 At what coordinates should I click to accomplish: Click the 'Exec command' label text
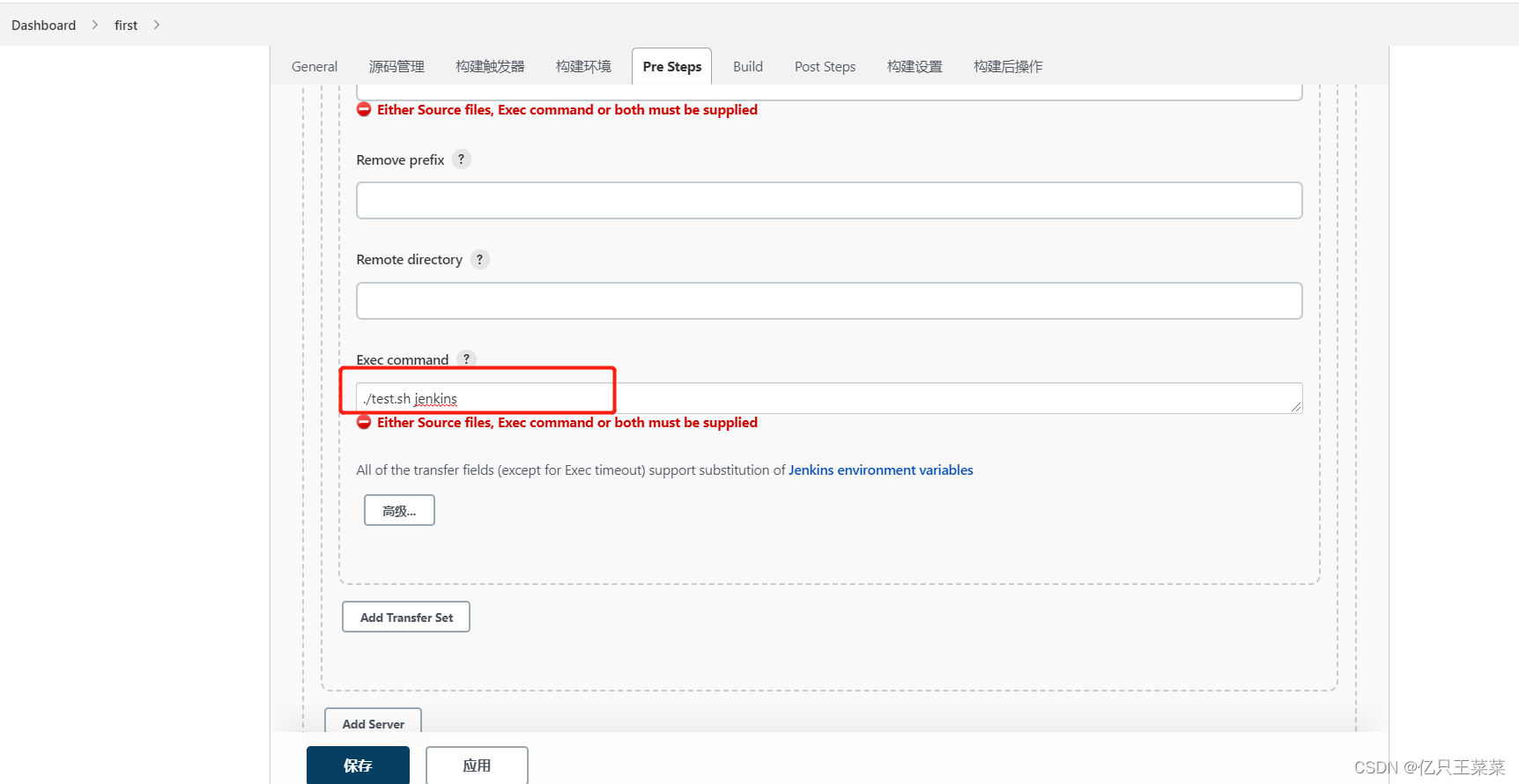[x=403, y=359]
